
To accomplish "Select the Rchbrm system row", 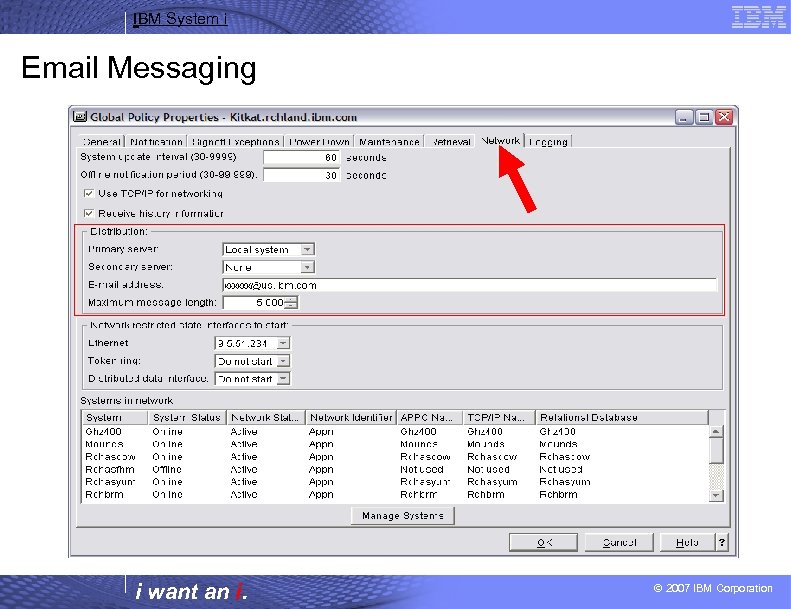I will click(395, 495).
